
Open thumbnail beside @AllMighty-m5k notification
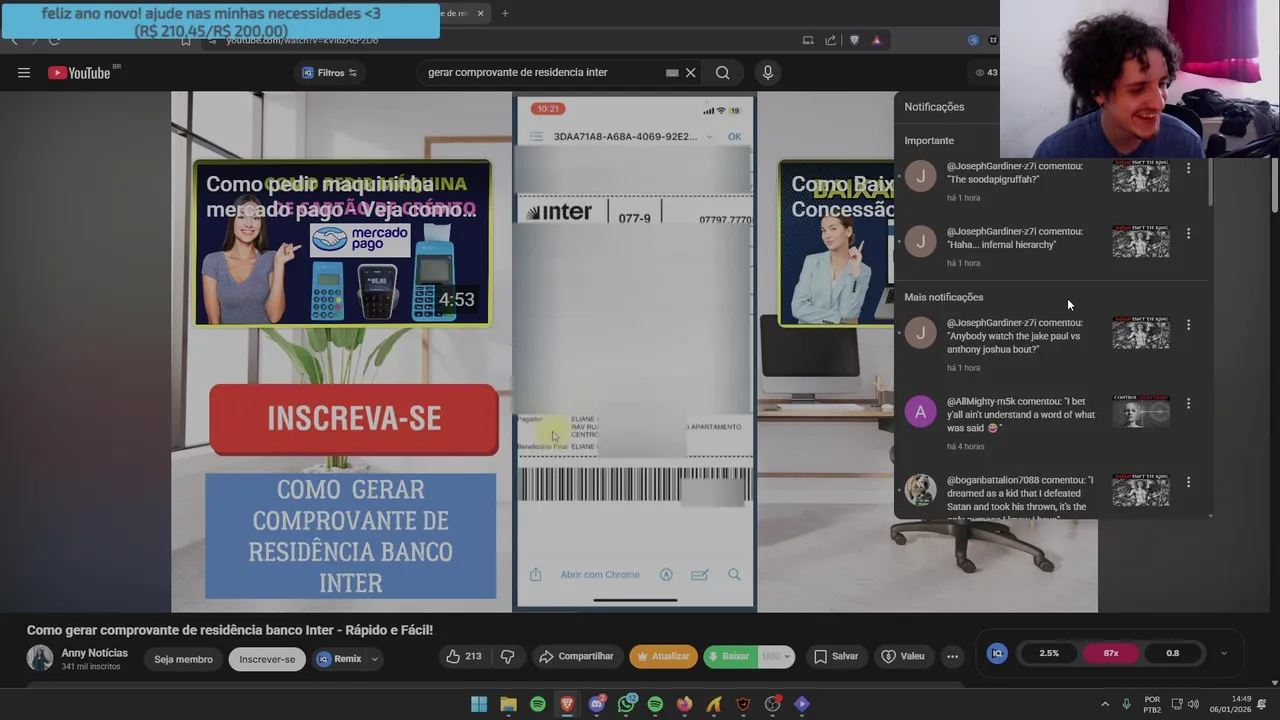[x=1141, y=411]
